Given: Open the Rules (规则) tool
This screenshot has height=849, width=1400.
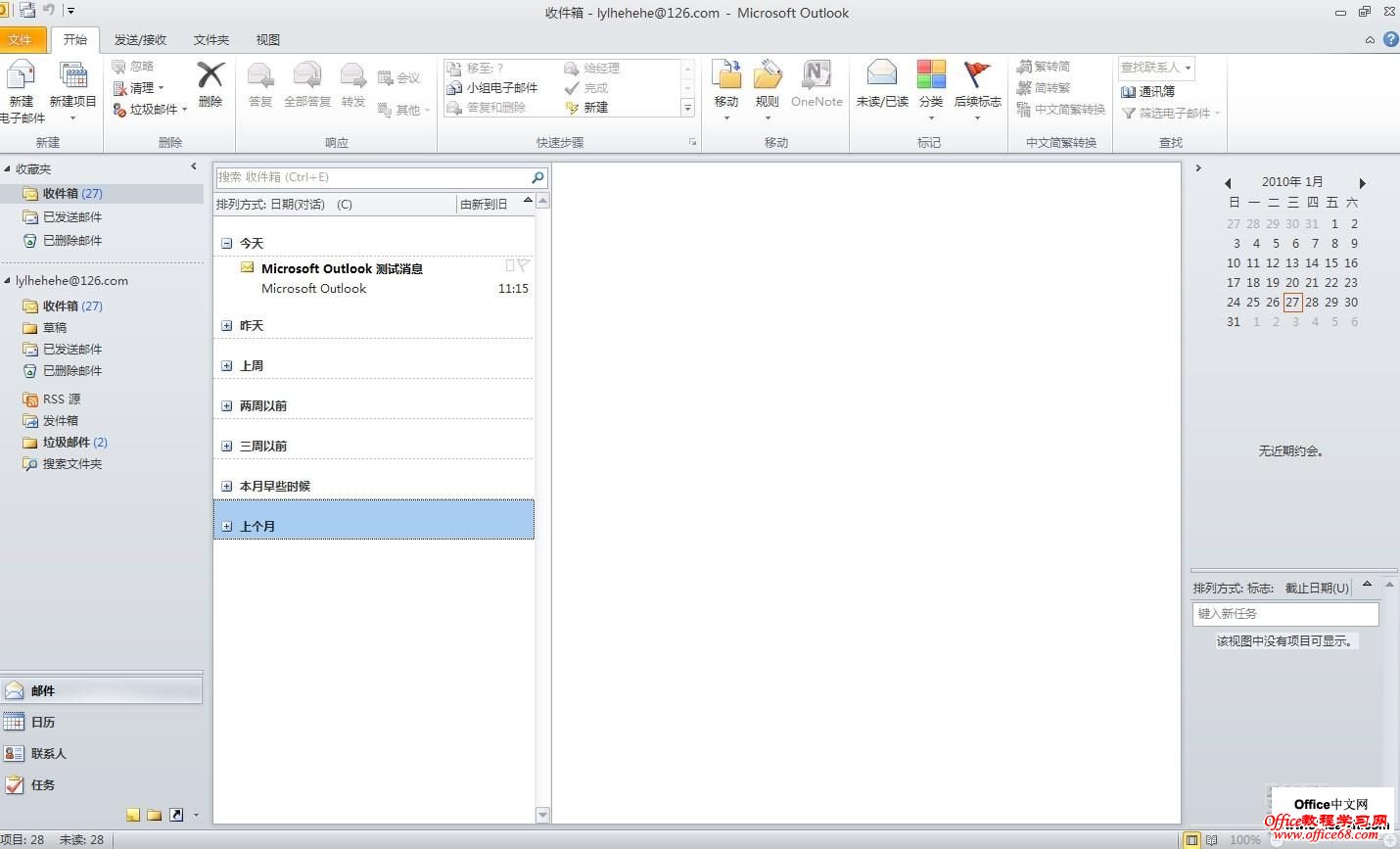Looking at the screenshot, I should (x=769, y=86).
